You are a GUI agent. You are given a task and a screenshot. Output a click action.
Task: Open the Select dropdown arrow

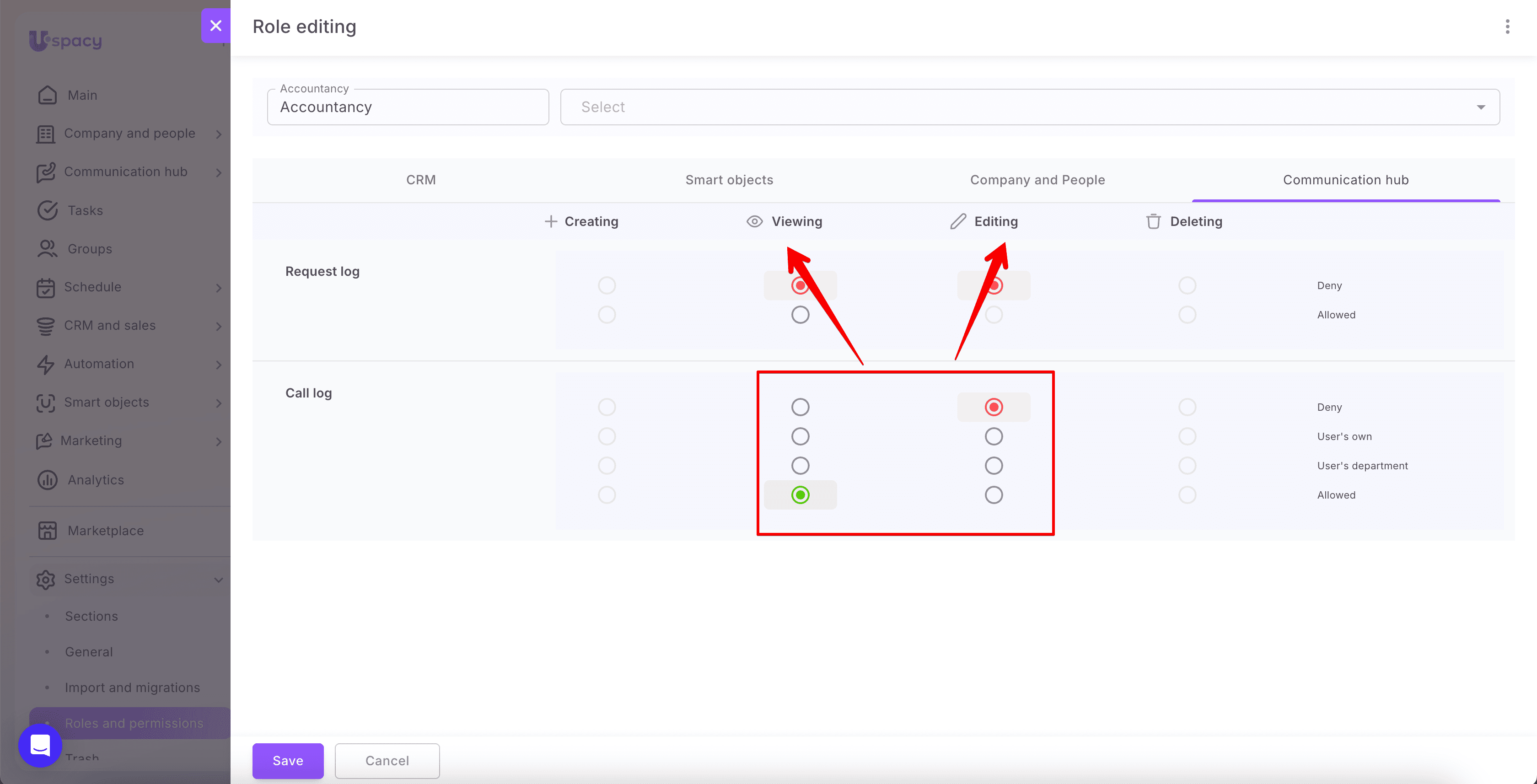(x=1481, y=107)
